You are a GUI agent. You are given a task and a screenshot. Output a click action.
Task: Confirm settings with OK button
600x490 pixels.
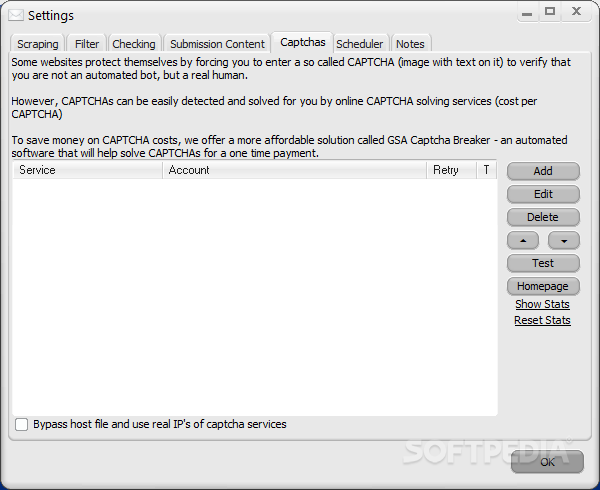[547, 462]
